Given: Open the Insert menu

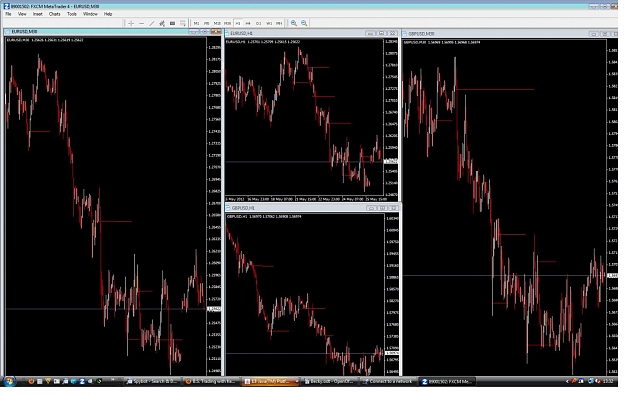Looking at the screenshot, I should tap(37, 14).
